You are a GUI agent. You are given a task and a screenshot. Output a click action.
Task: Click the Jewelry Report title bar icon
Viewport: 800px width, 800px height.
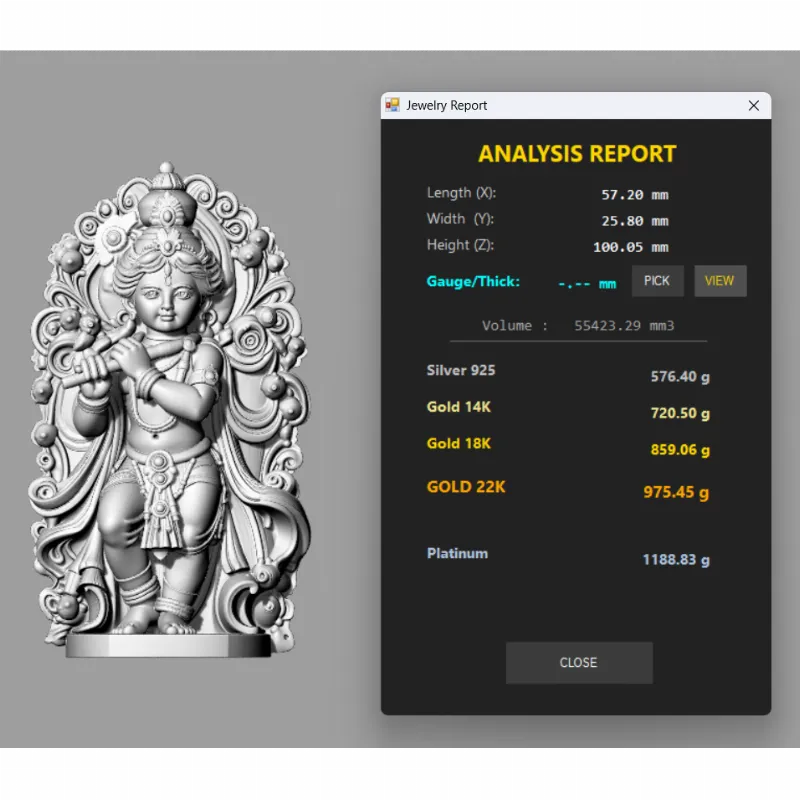coord(393,105)
